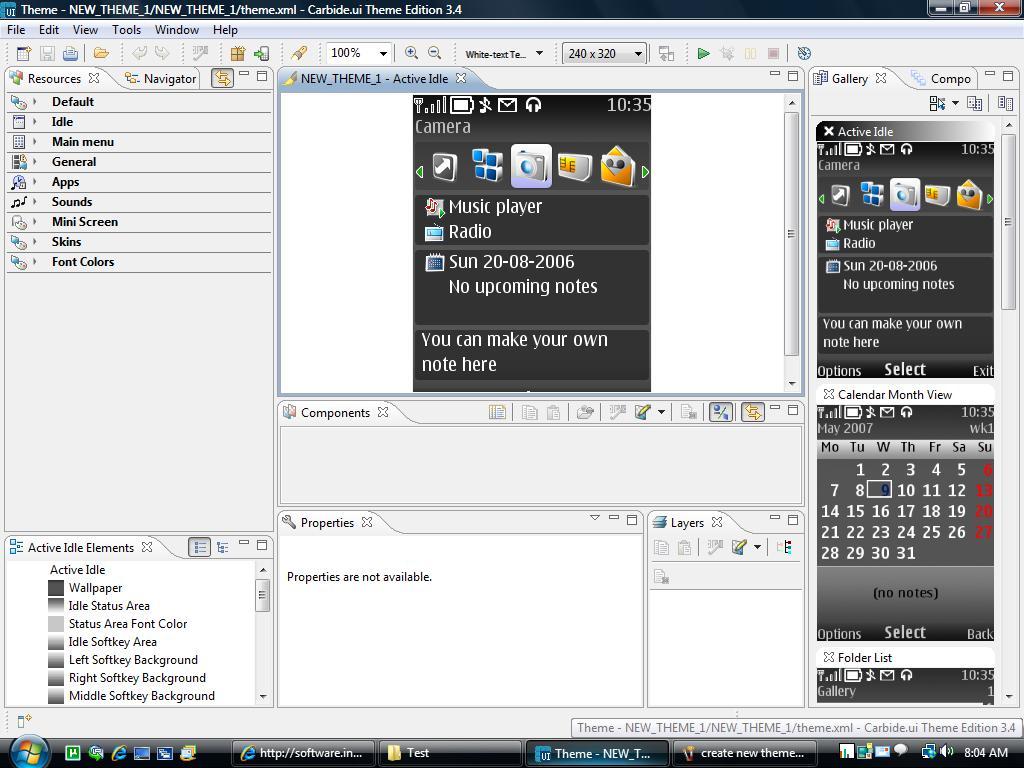This screenshot has height=768, width=1024.
Task: Run the theme preview with the green play icon
Action: tap(704, 53)
